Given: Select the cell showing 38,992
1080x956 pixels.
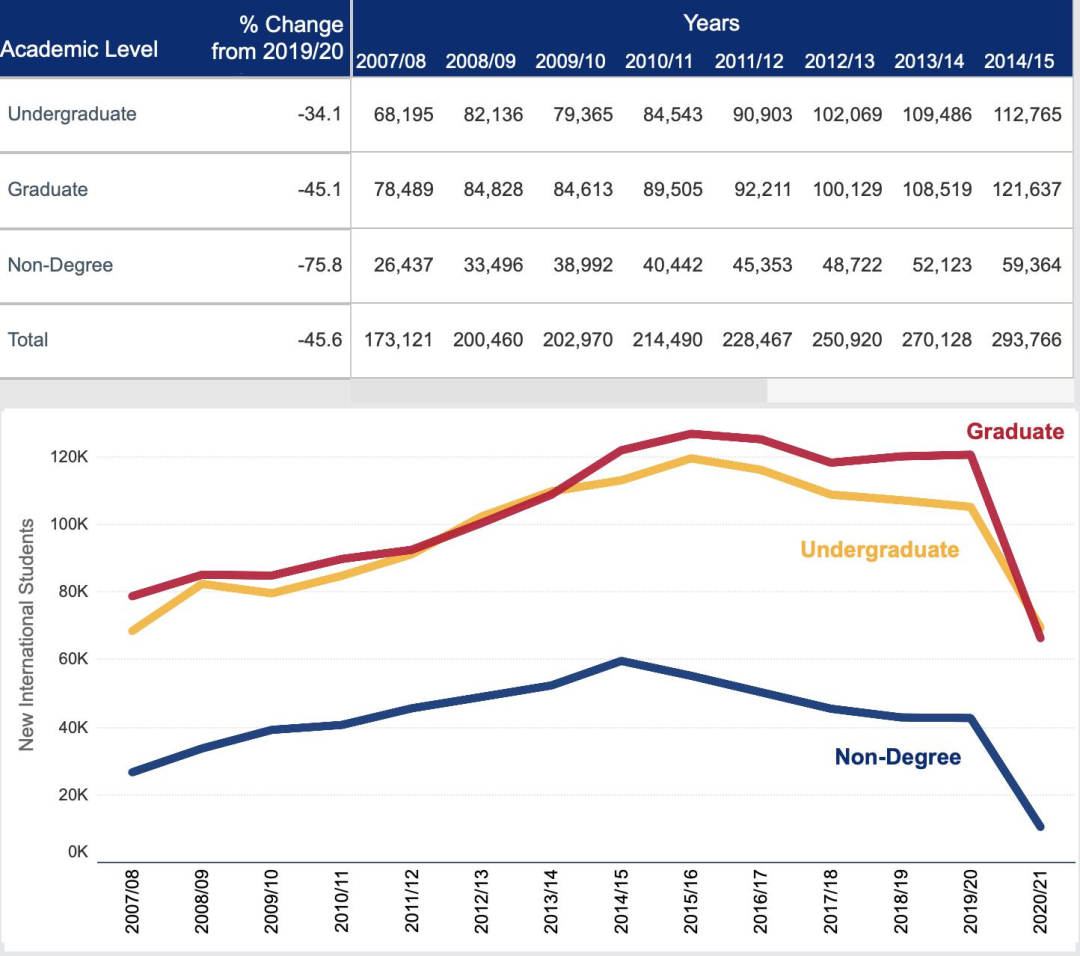Looking at the screenshot, I should [583, 265].
